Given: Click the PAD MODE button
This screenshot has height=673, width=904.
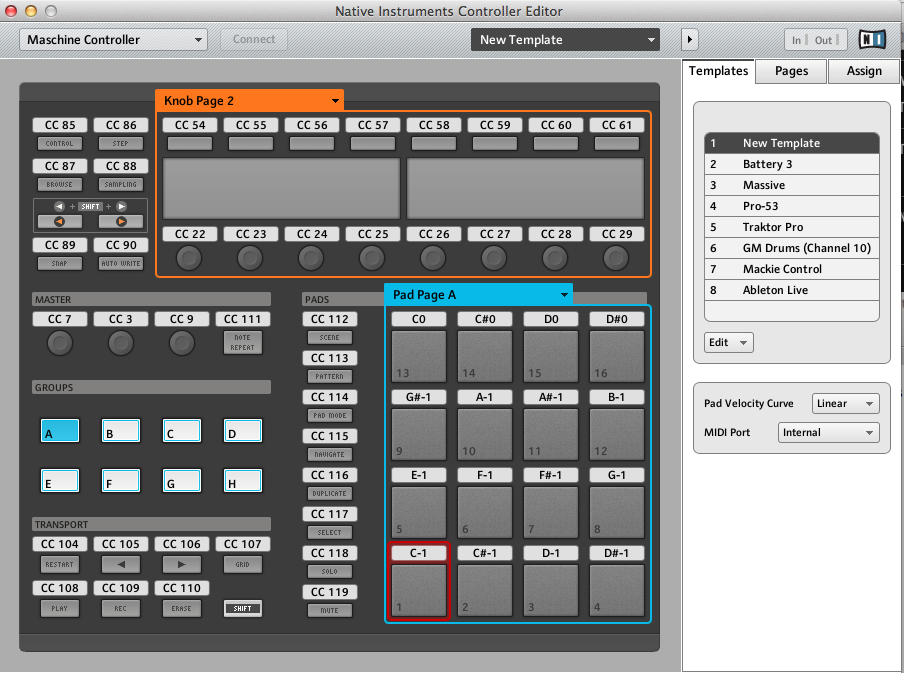Looking at the screenshot, I should (330, 415).
